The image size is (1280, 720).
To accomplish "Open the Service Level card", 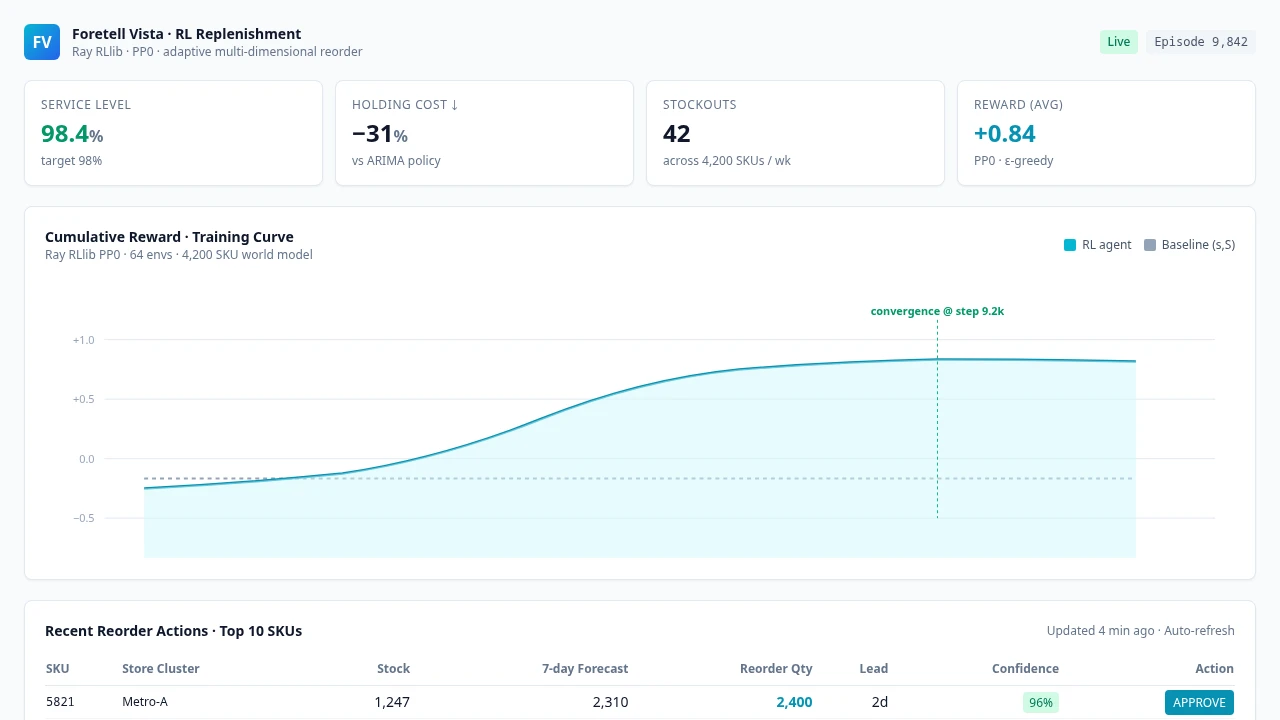I will (x=174, y=133).
